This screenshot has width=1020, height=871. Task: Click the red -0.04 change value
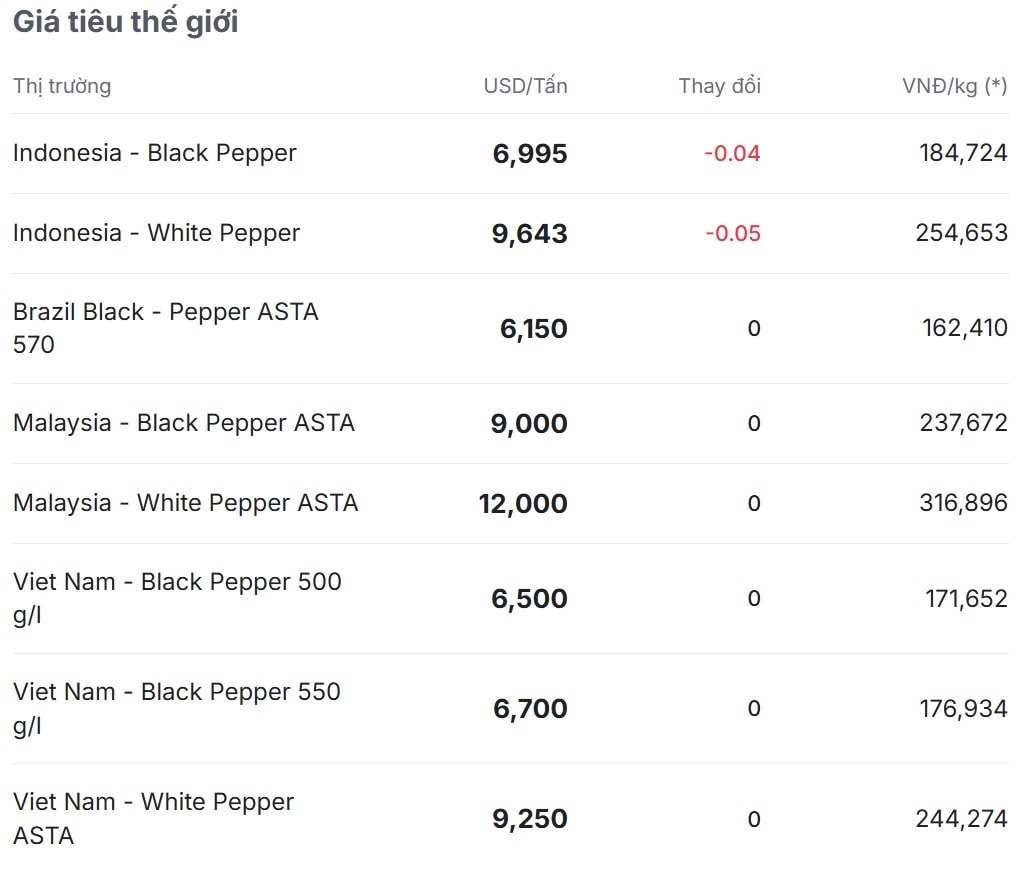point(732,154)
